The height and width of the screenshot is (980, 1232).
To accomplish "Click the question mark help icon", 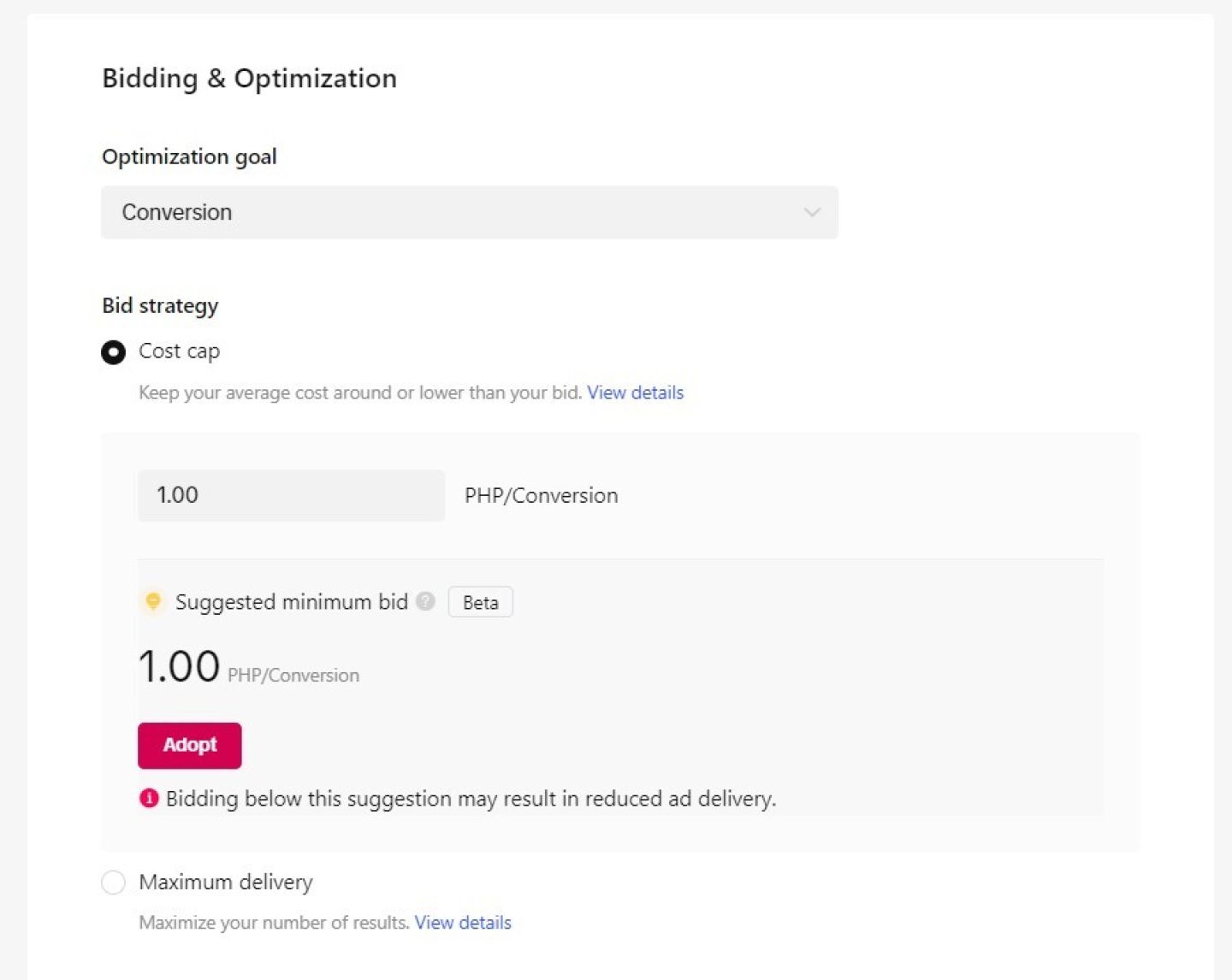I will 425,601.
